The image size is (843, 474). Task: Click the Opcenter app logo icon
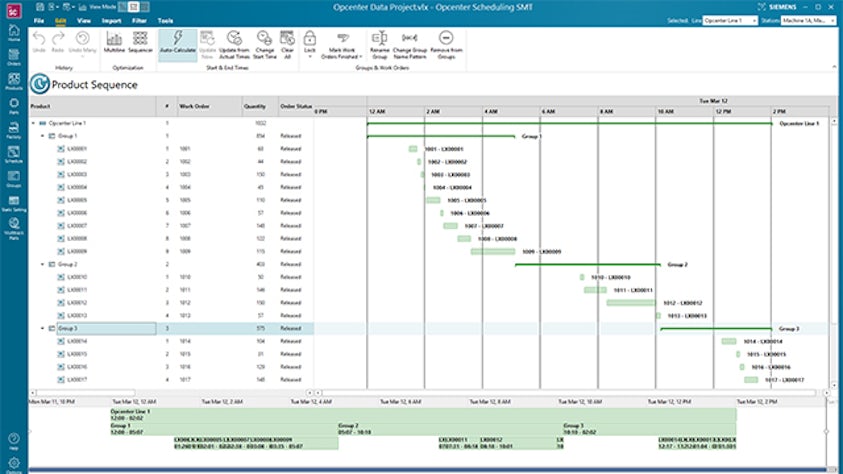14,11
